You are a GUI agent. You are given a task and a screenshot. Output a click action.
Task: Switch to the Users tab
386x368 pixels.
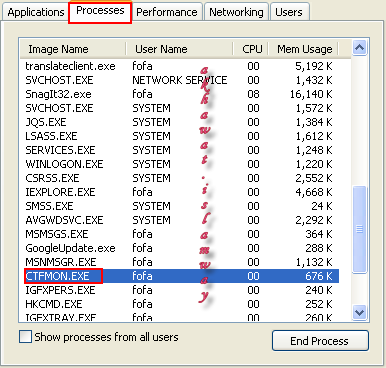pyautogui.click(x=289, y=12)
